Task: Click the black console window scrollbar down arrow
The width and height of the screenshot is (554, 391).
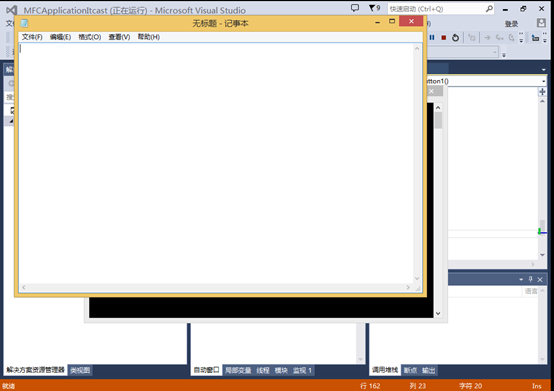Action: coord(438,313)
